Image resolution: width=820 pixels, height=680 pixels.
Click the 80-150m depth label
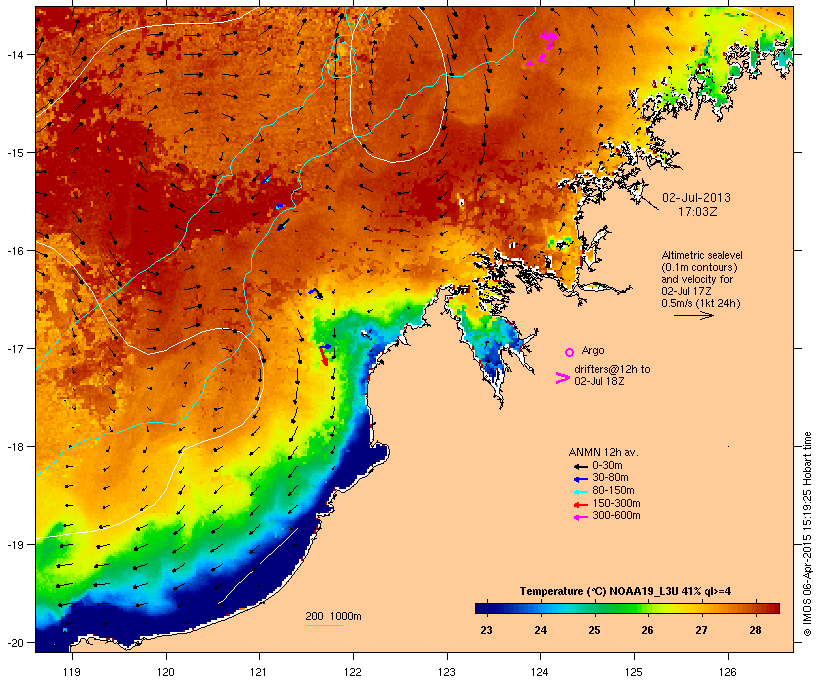click(x=613, y=491)
